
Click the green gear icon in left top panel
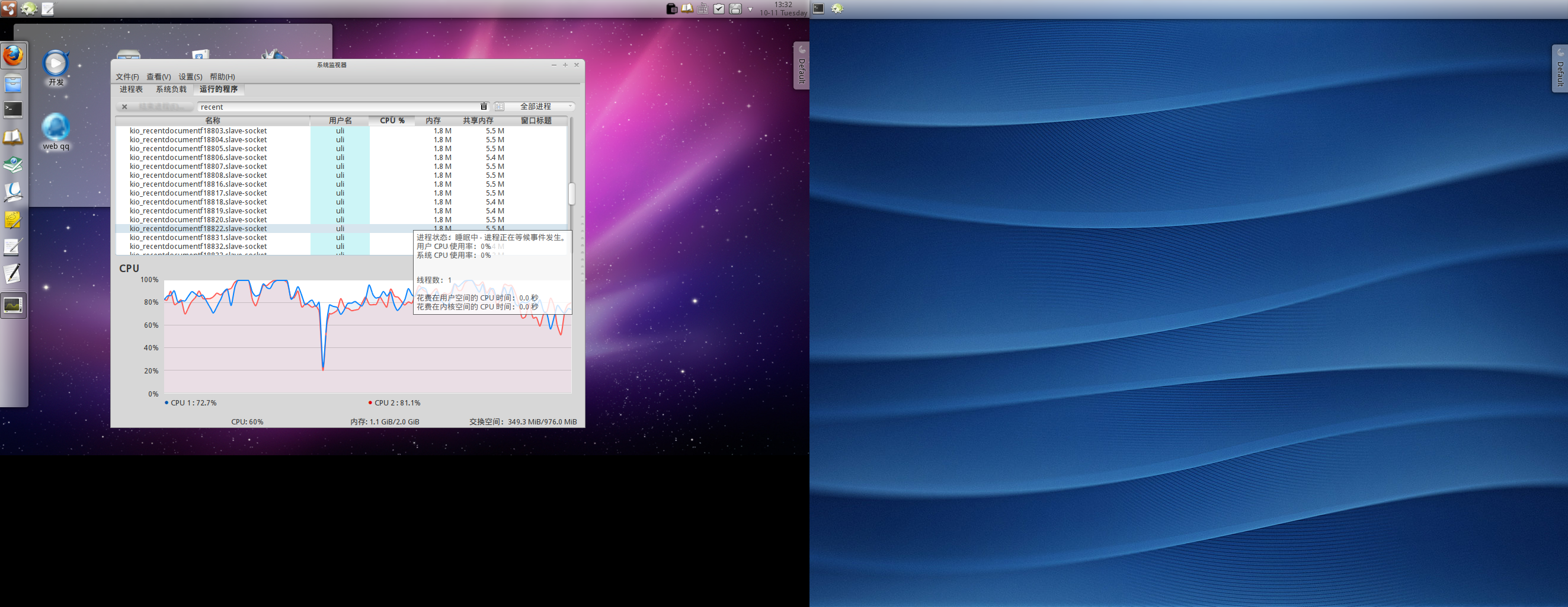28,8
